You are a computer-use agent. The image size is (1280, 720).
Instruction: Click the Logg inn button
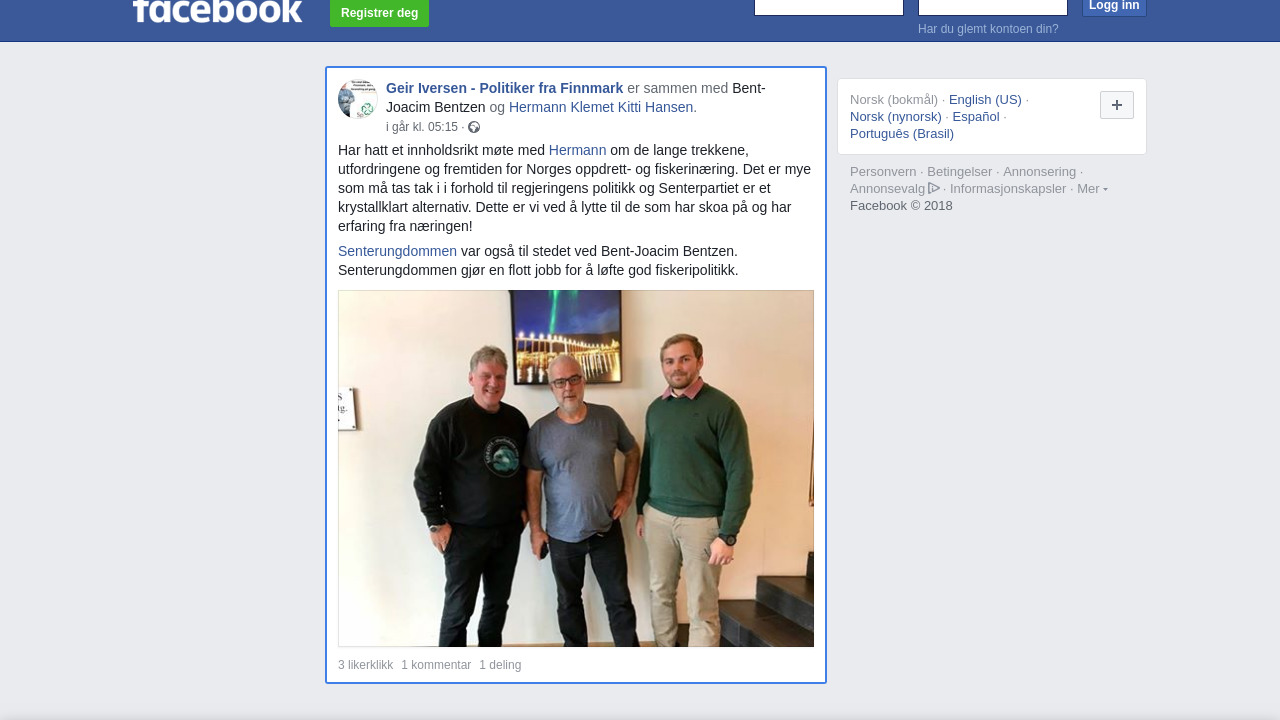point(1114,7)
